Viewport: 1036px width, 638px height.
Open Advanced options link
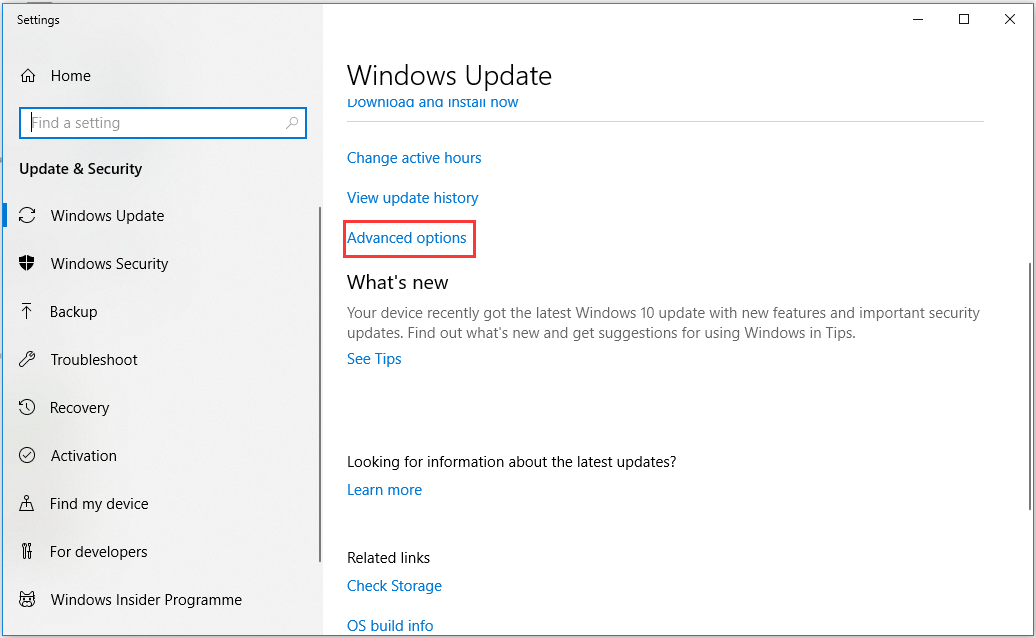pyautogui.click(x=406, y=238)
